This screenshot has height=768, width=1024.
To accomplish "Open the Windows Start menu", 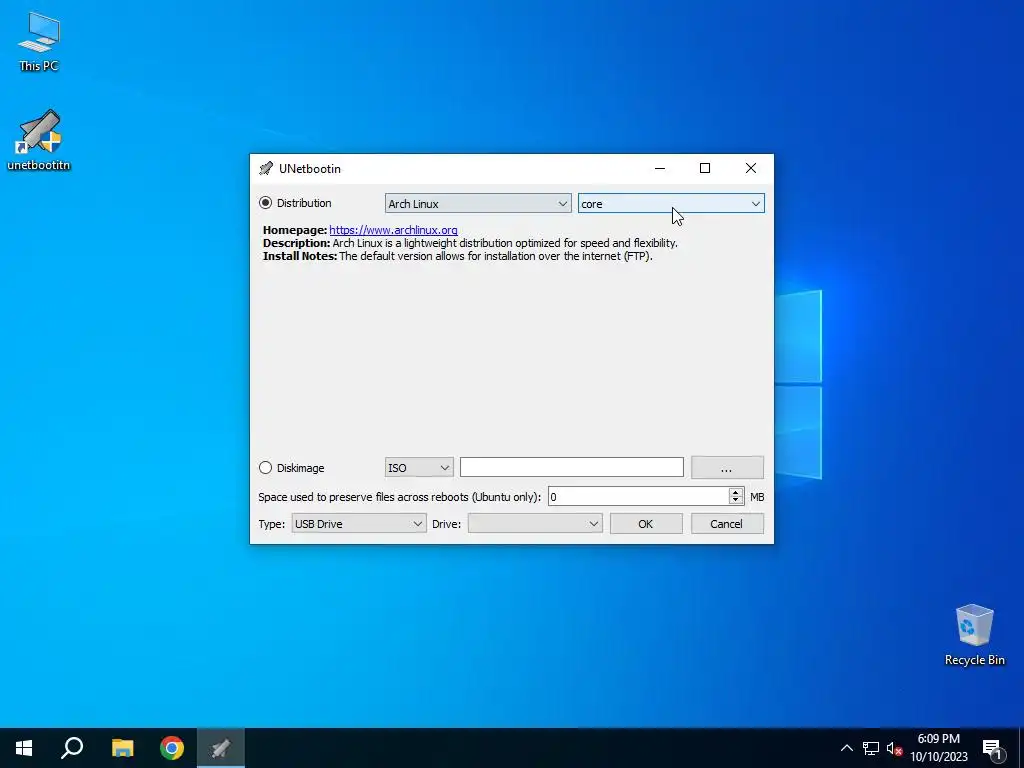I will pos(24,748).
